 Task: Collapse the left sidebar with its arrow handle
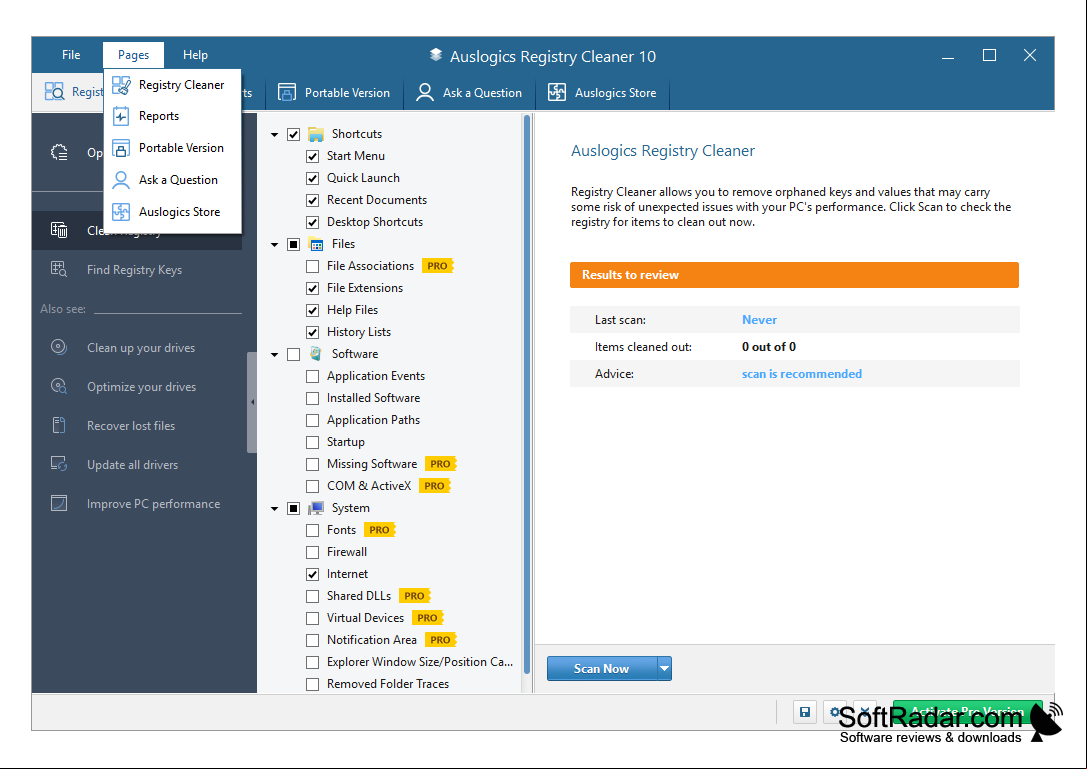252,402
